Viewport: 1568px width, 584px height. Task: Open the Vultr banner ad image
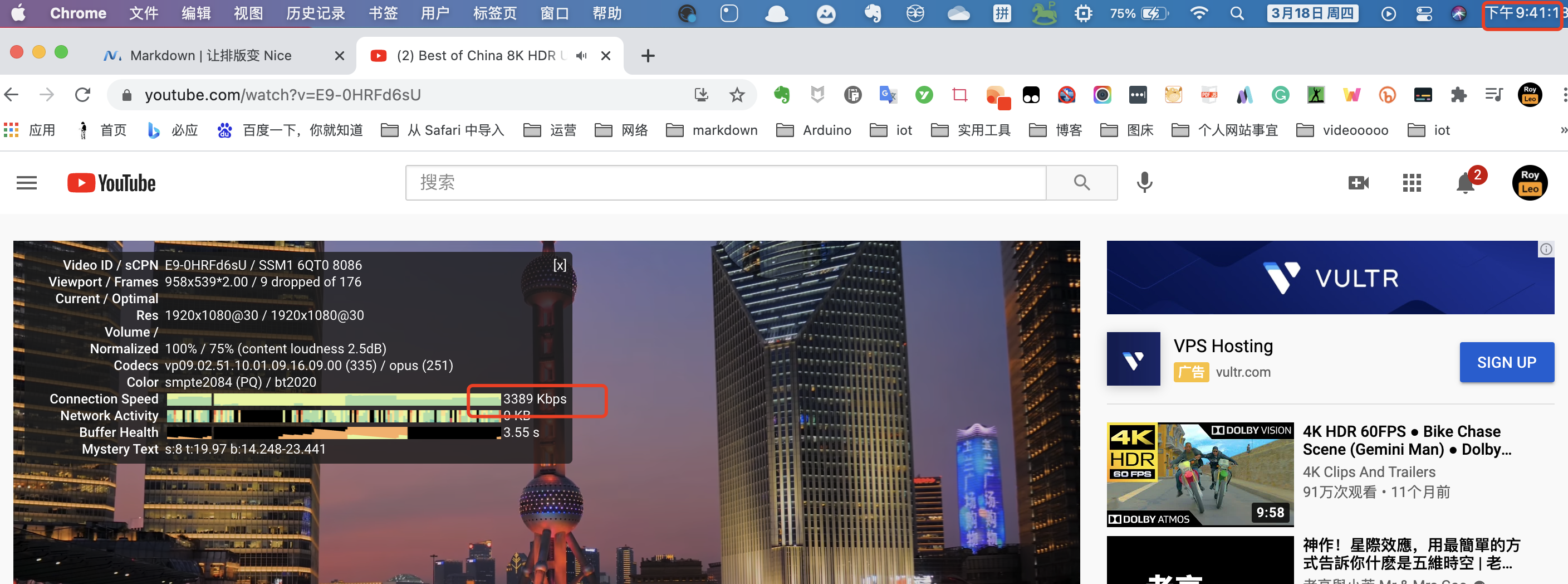[1330, 278]
